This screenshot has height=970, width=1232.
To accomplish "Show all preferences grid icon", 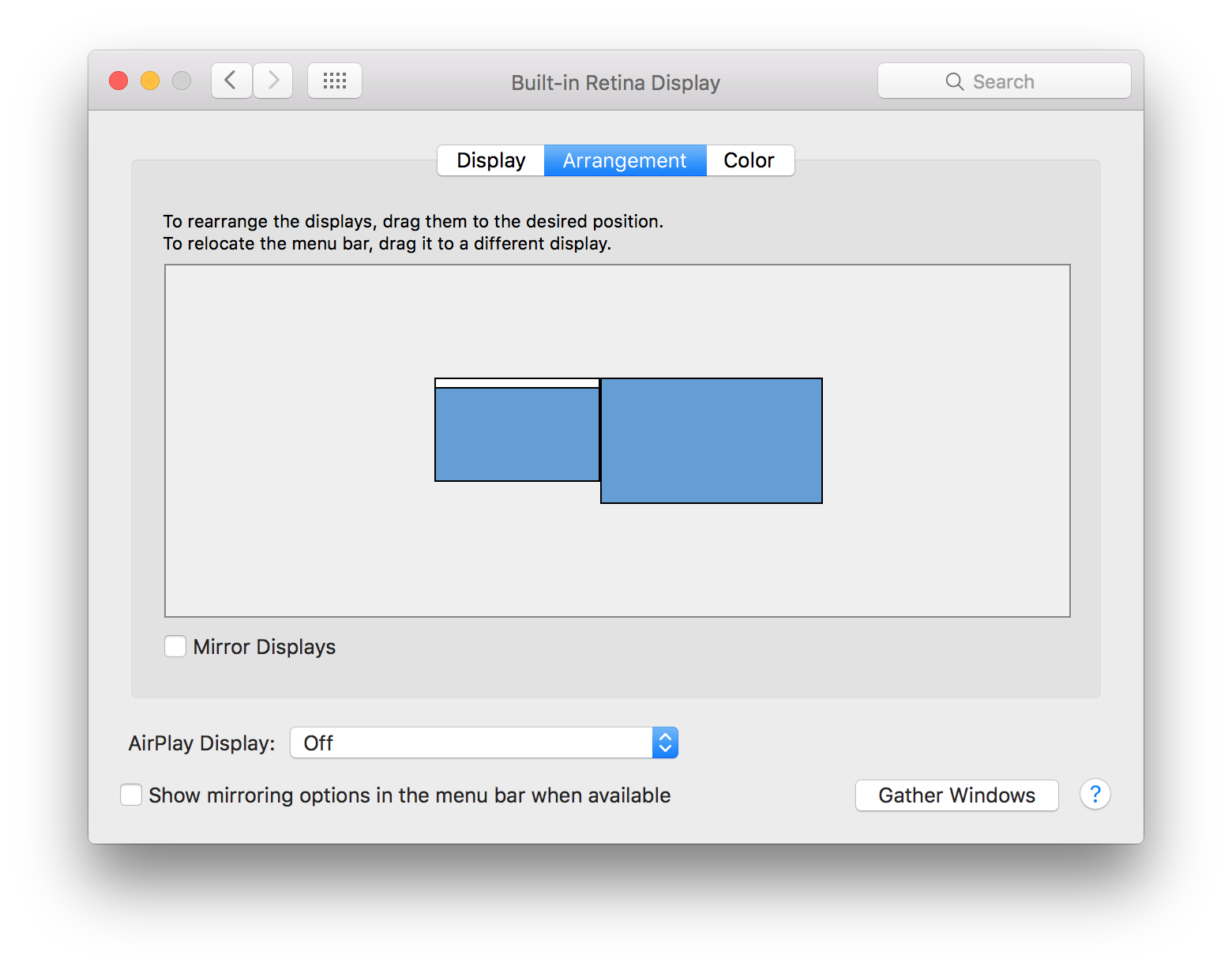I will 335,81.
